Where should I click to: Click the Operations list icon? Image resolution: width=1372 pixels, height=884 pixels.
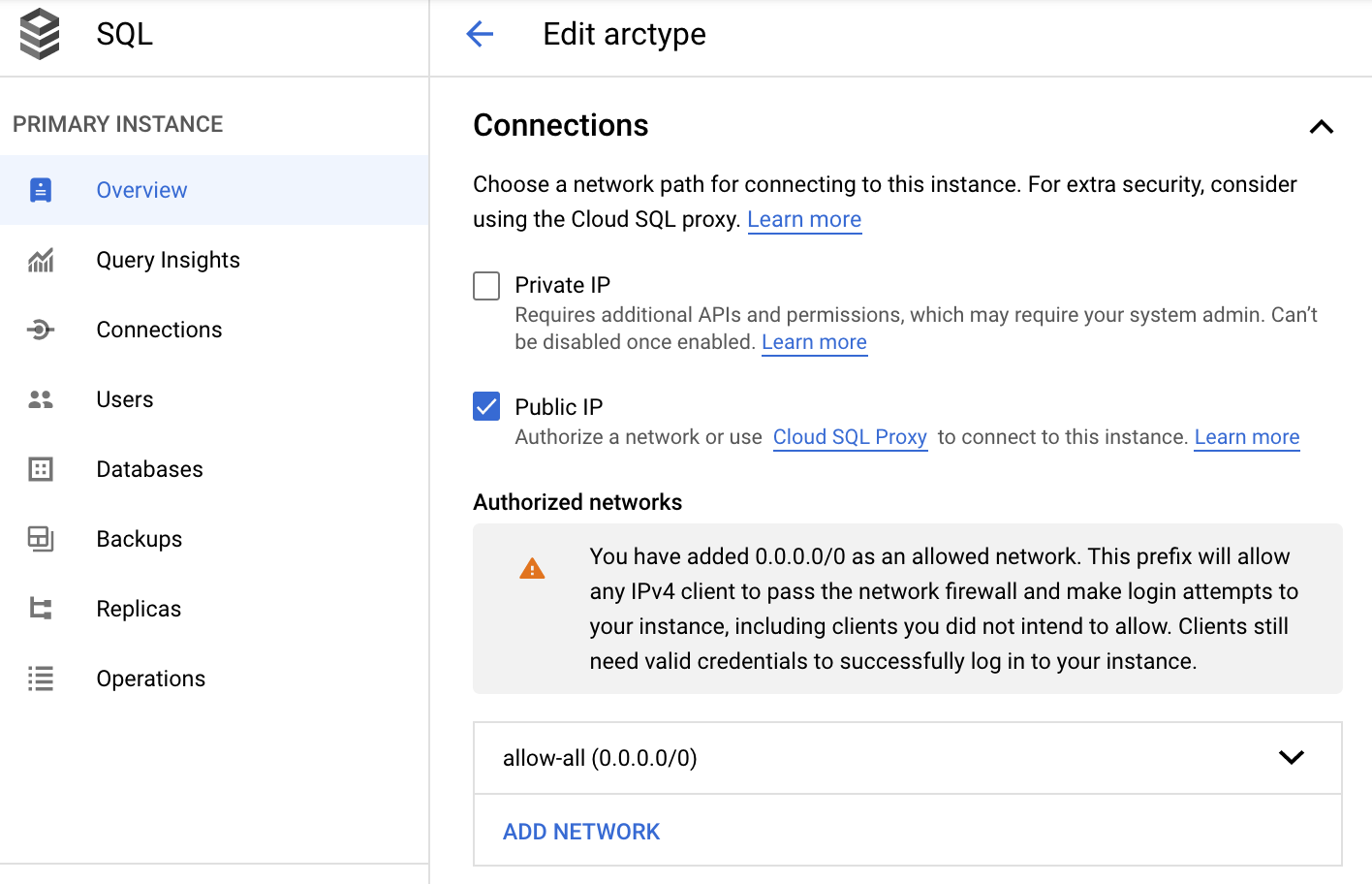coord(41,679)
